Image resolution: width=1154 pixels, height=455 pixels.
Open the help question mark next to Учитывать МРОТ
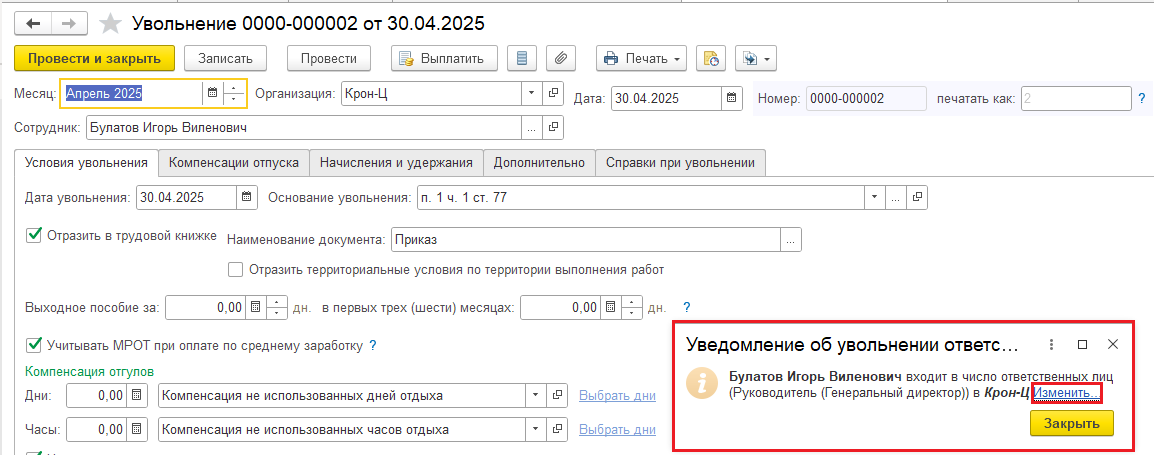(x=372, y=345)
